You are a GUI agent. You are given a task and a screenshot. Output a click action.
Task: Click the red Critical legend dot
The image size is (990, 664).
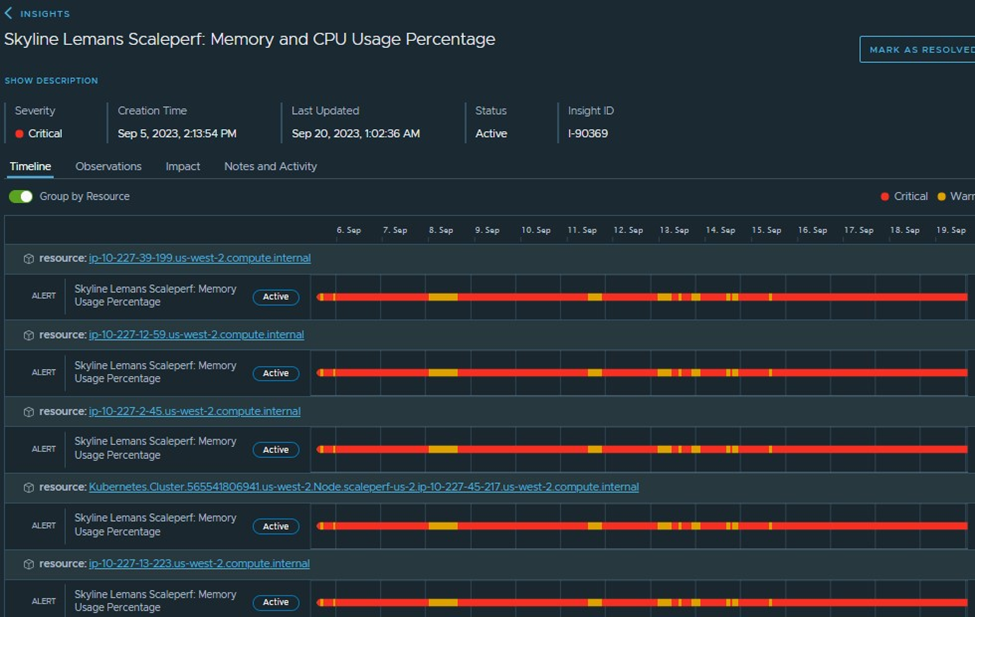coord(885,197)
